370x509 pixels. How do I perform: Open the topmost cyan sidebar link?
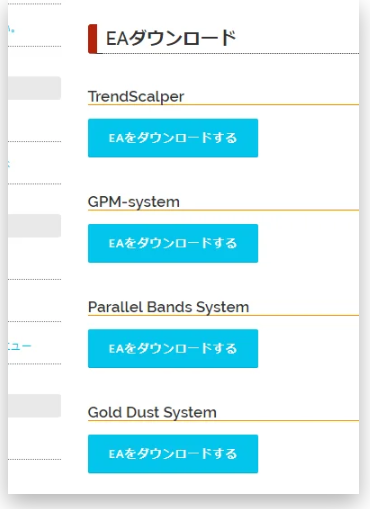tap(11, 29)
